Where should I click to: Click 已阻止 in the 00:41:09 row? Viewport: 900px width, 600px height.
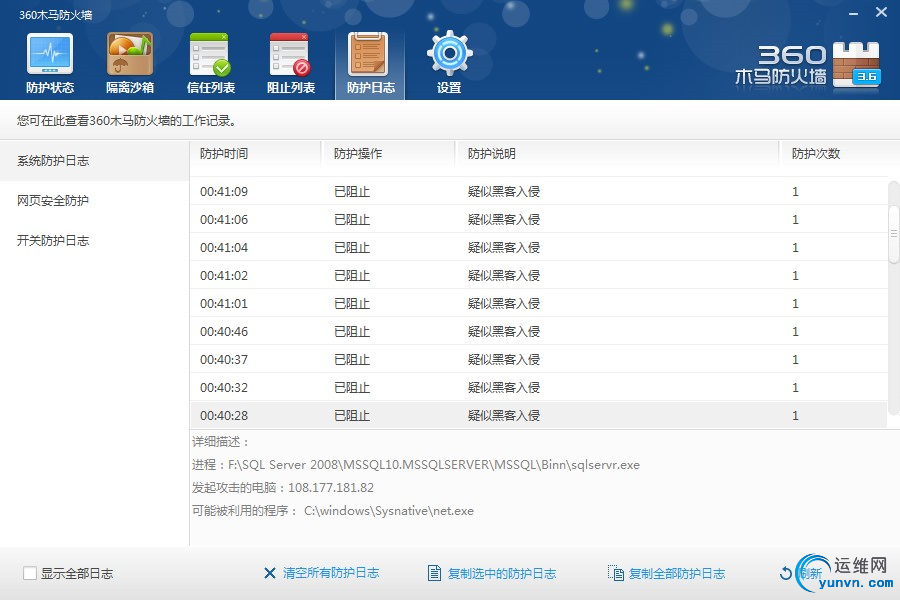tap(352, 191)
